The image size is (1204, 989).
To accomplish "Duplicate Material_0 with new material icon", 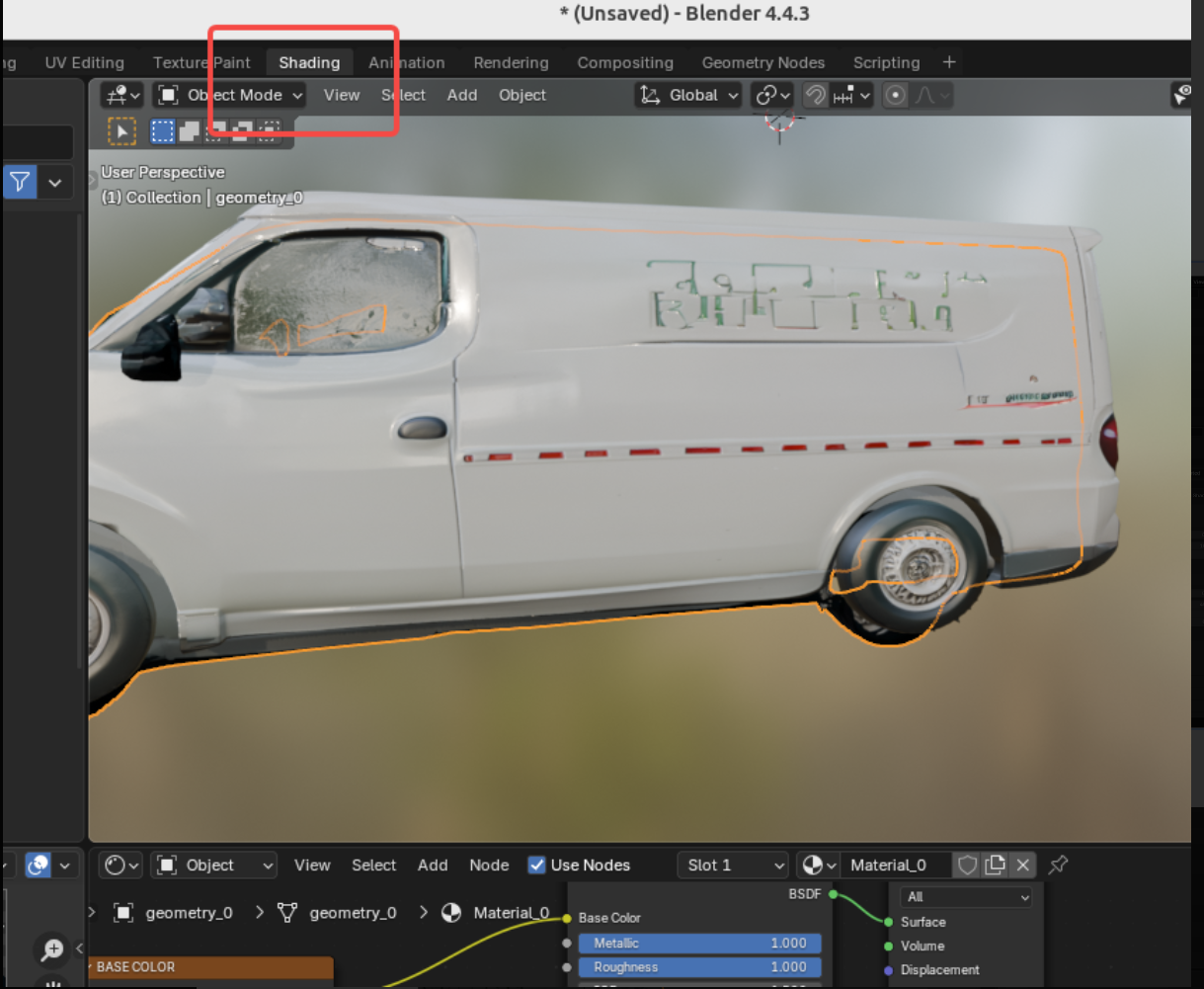I will click(x=996, y=865).
